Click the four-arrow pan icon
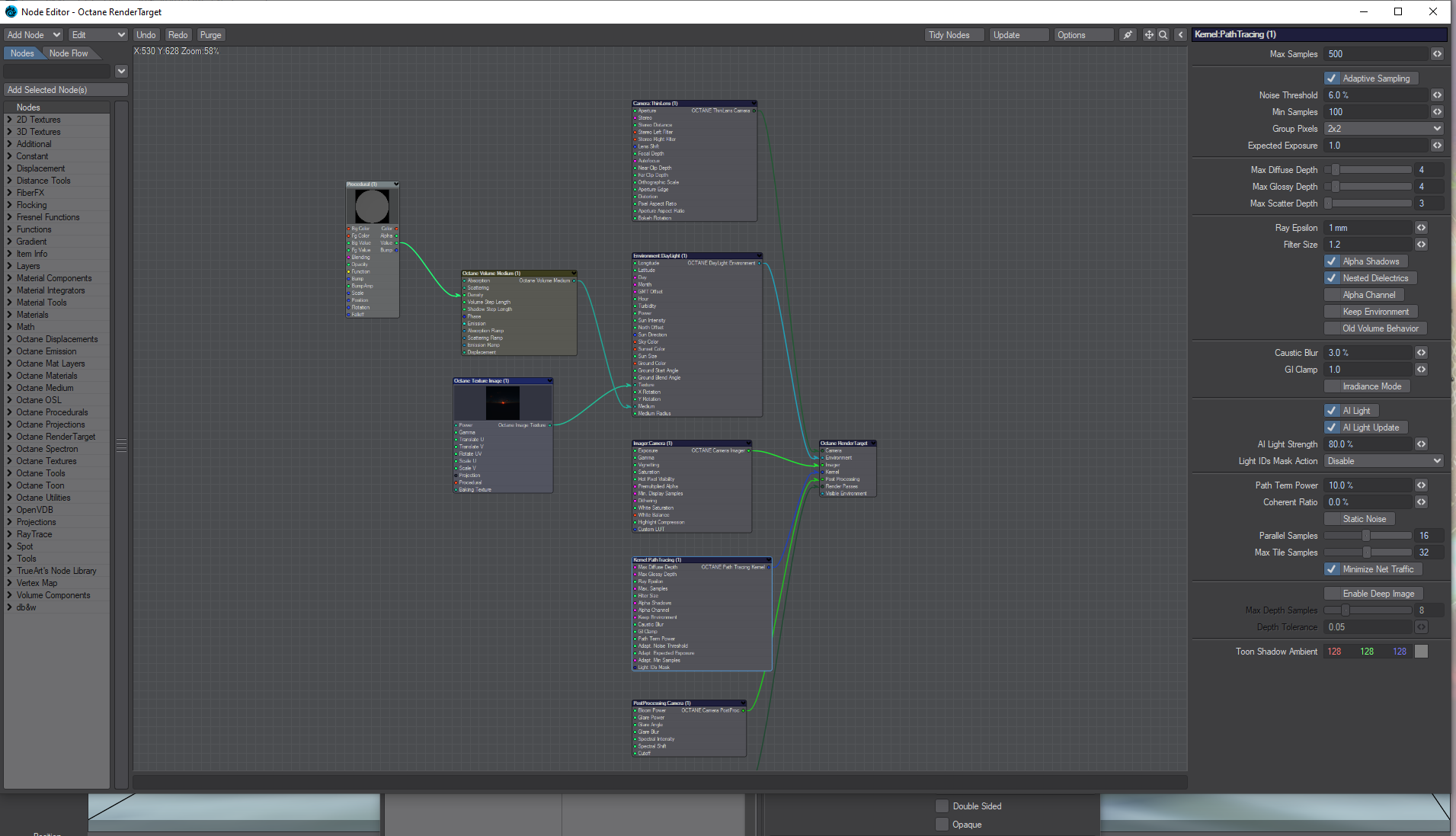The height and width of the screenshot is (836, 1456). (1149, 35)
